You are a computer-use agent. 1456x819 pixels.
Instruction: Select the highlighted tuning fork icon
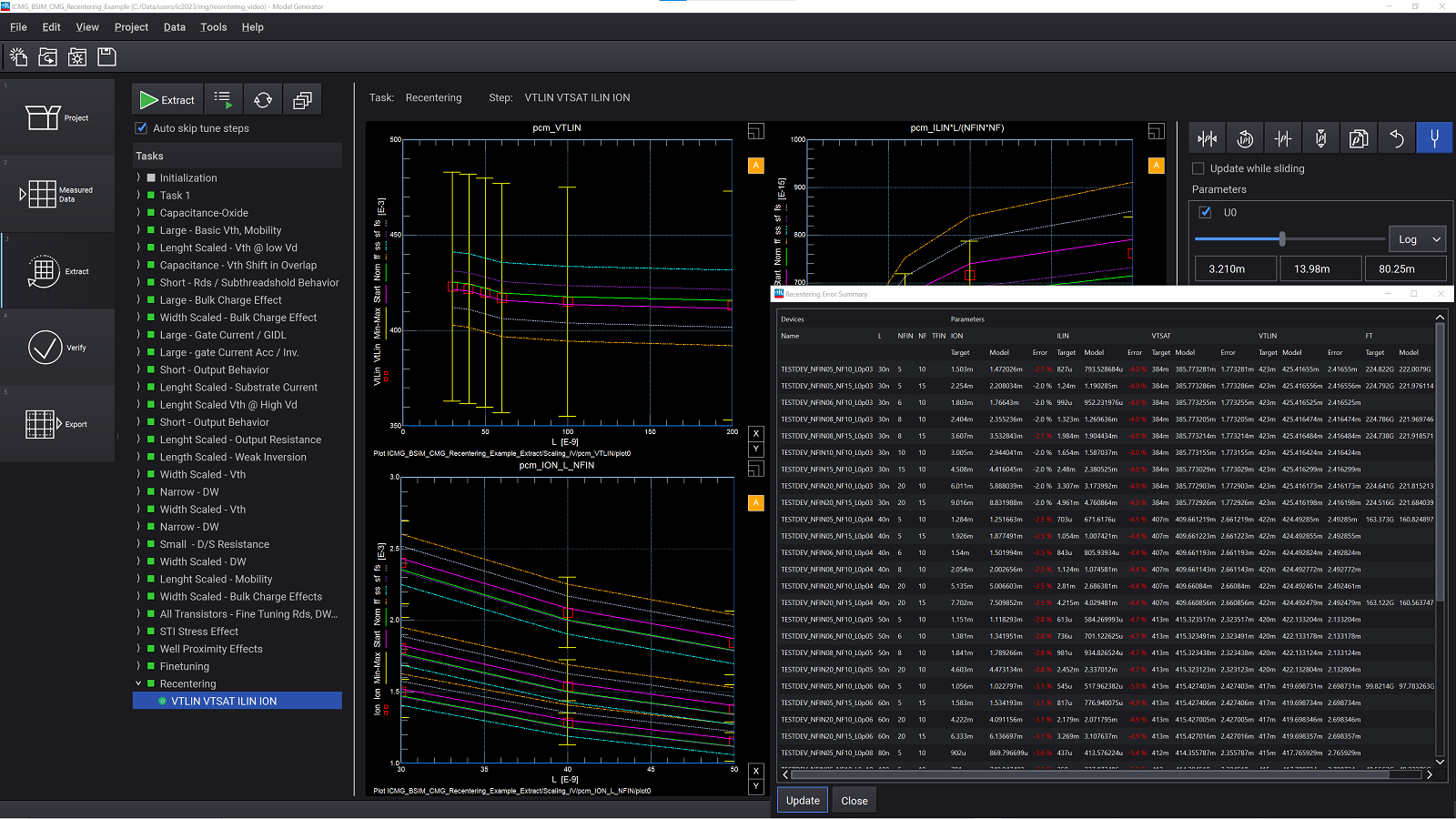point(1434,137)
